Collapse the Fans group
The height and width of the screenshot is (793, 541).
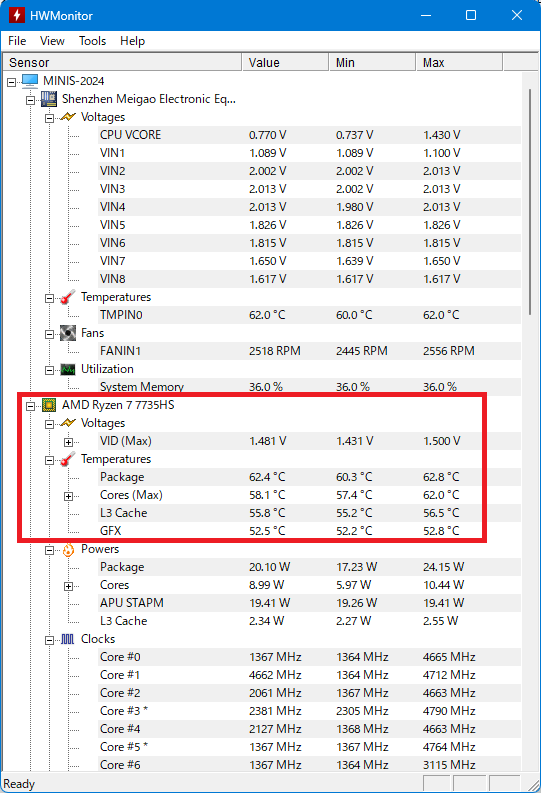[x=49, y=334]
